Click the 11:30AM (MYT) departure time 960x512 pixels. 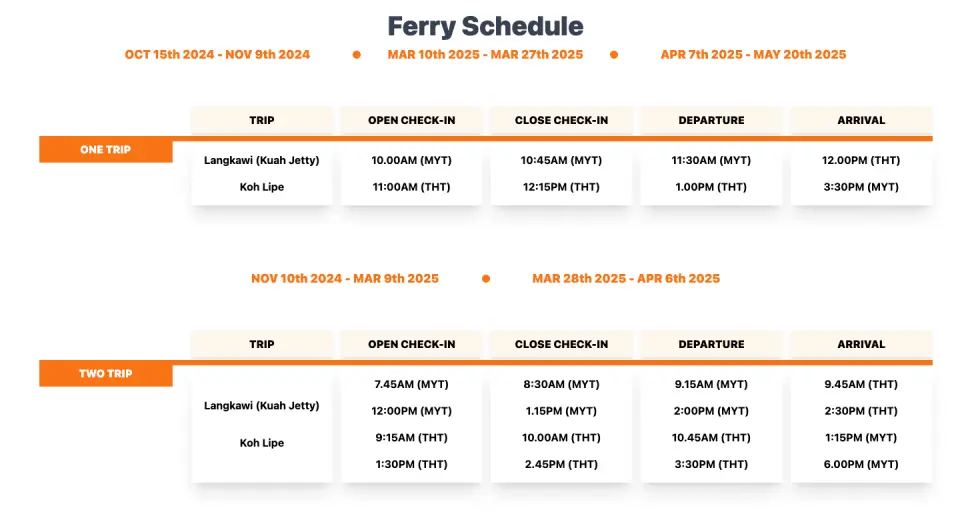tap(711, 160)
